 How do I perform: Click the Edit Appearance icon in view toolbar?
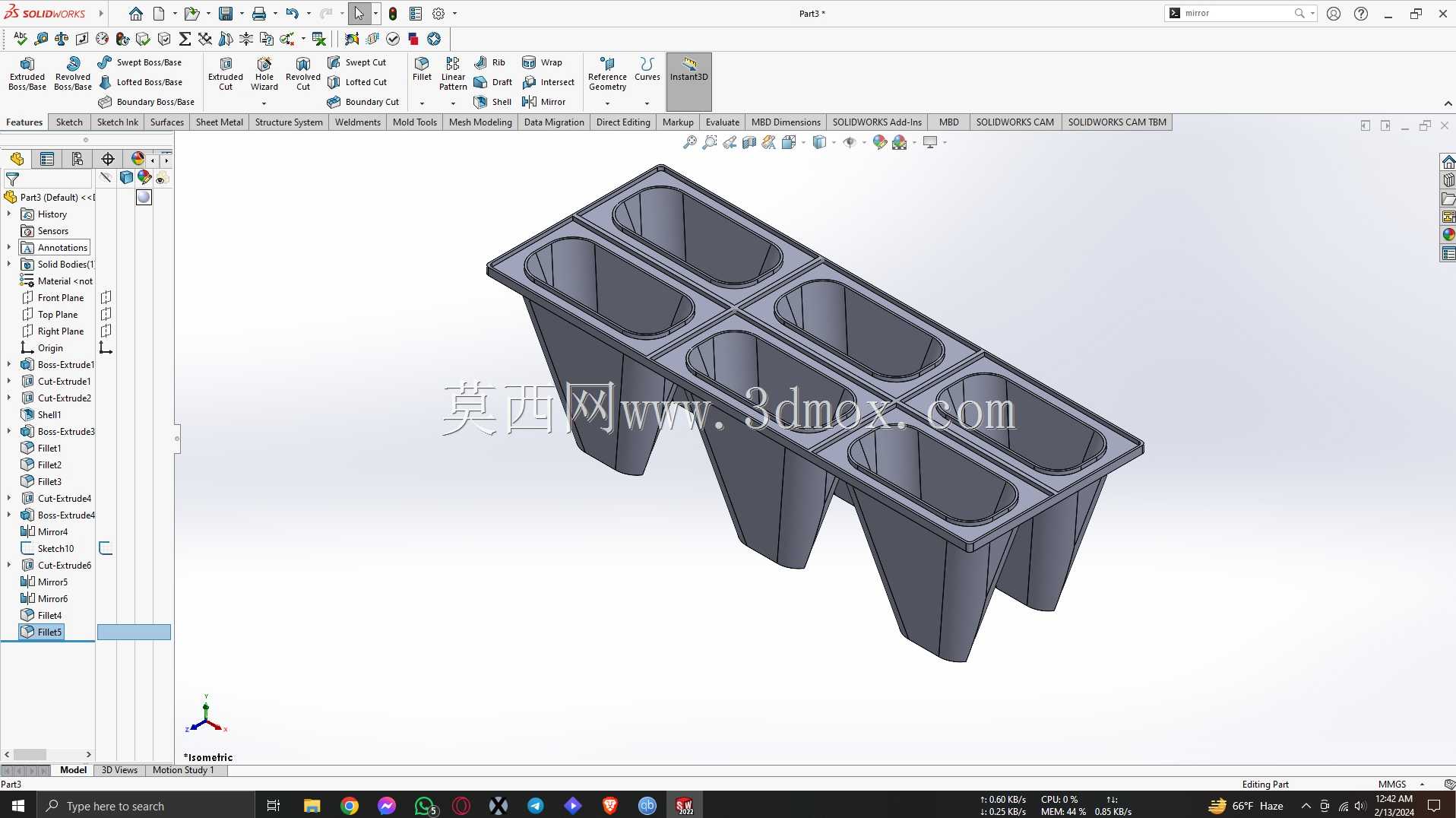[879, 142]
